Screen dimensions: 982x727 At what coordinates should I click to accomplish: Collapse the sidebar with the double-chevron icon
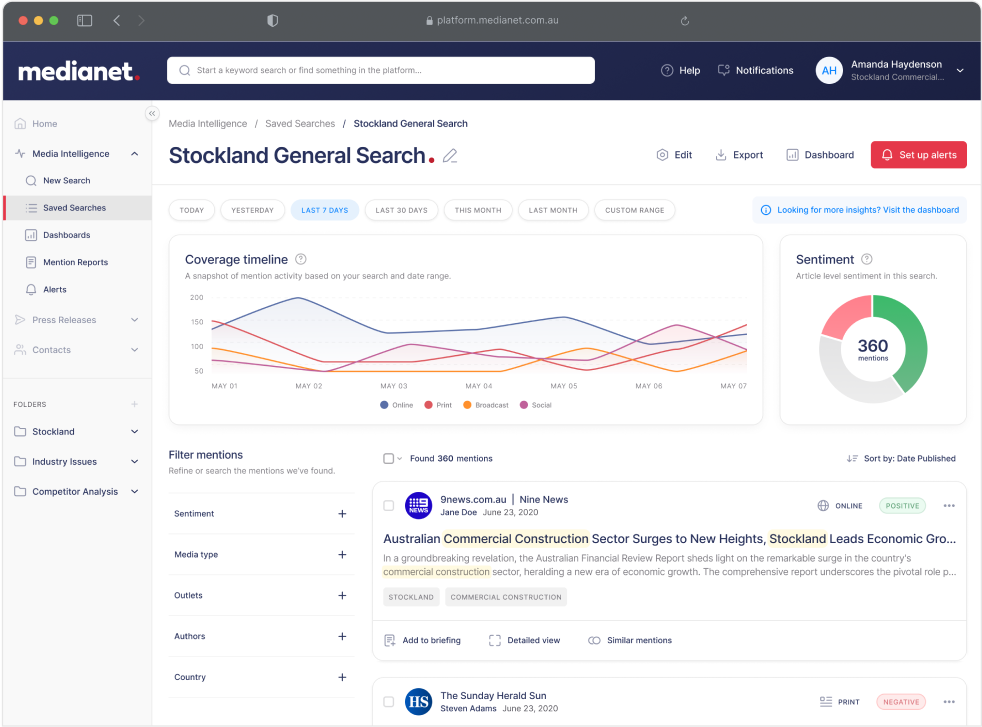[152, 114]
